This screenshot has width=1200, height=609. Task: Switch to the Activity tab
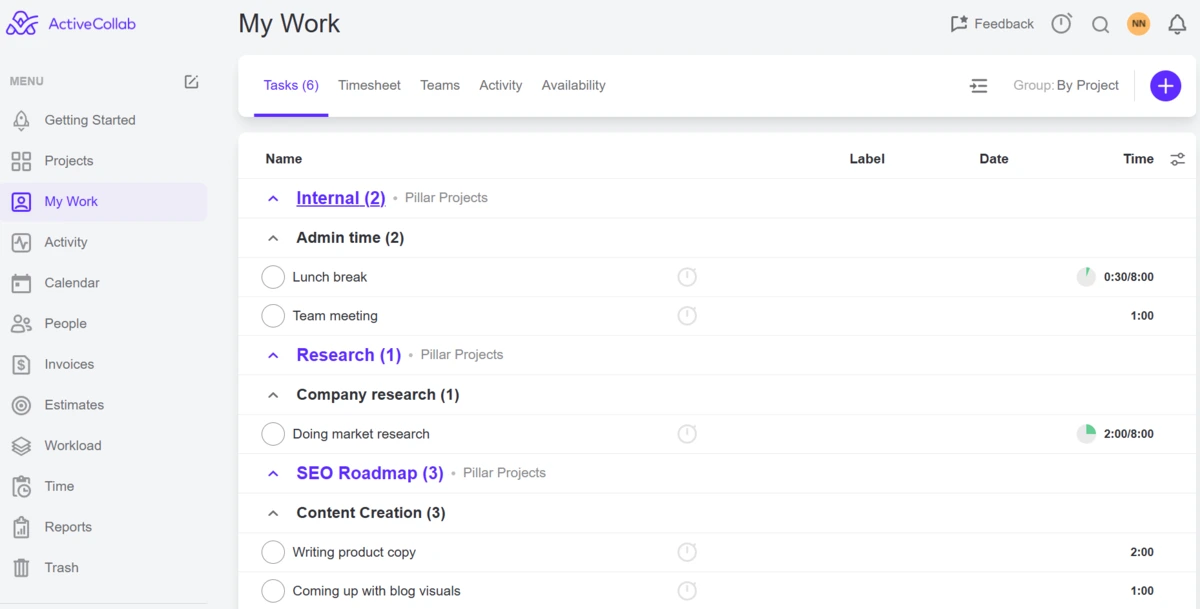pyautogui.click(x=501, y=86)
